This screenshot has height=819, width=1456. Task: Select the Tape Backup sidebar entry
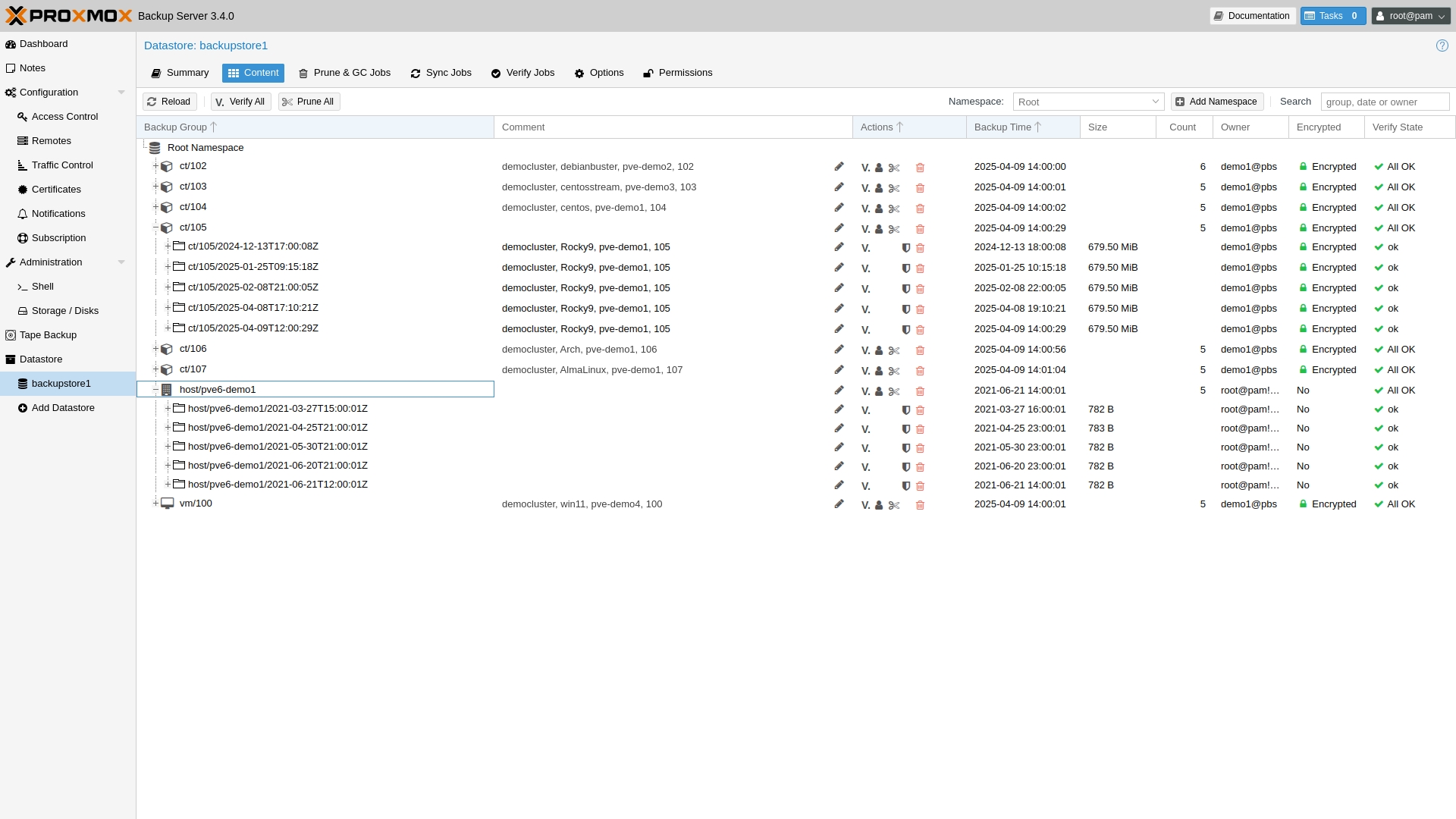click(x=48, y=334)
